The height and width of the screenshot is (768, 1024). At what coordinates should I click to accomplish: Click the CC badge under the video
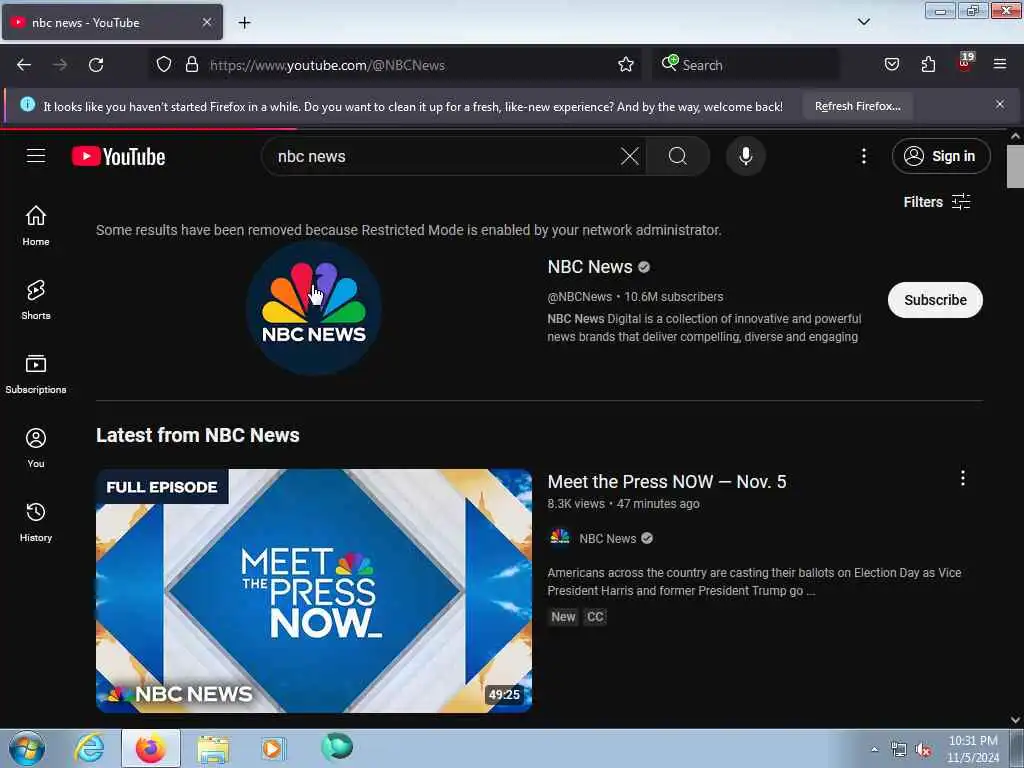pyautogui.click(x=594, y=616)
